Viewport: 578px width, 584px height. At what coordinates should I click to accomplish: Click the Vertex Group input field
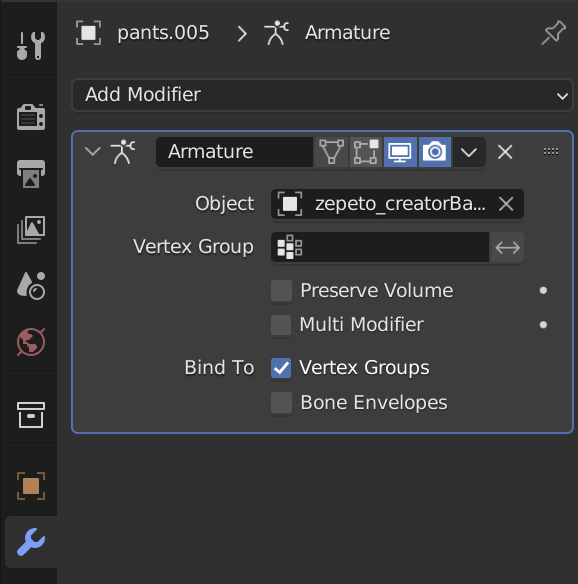(x=380, y=247)
